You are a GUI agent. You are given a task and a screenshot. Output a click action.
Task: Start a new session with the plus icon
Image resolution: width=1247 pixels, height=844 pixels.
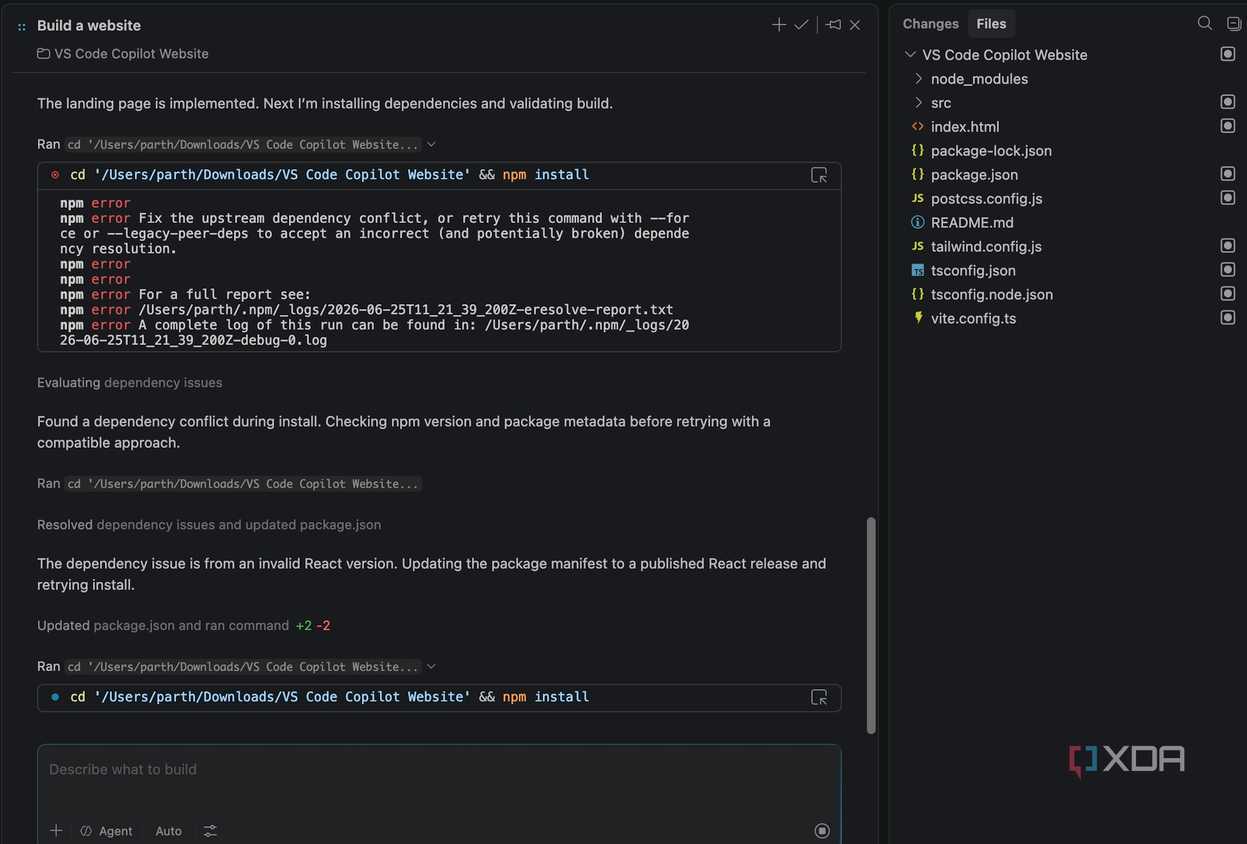(779, 25)
